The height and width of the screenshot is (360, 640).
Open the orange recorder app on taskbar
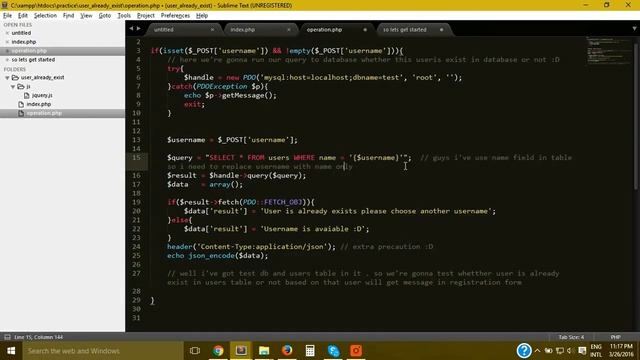(x=356, y=351)
